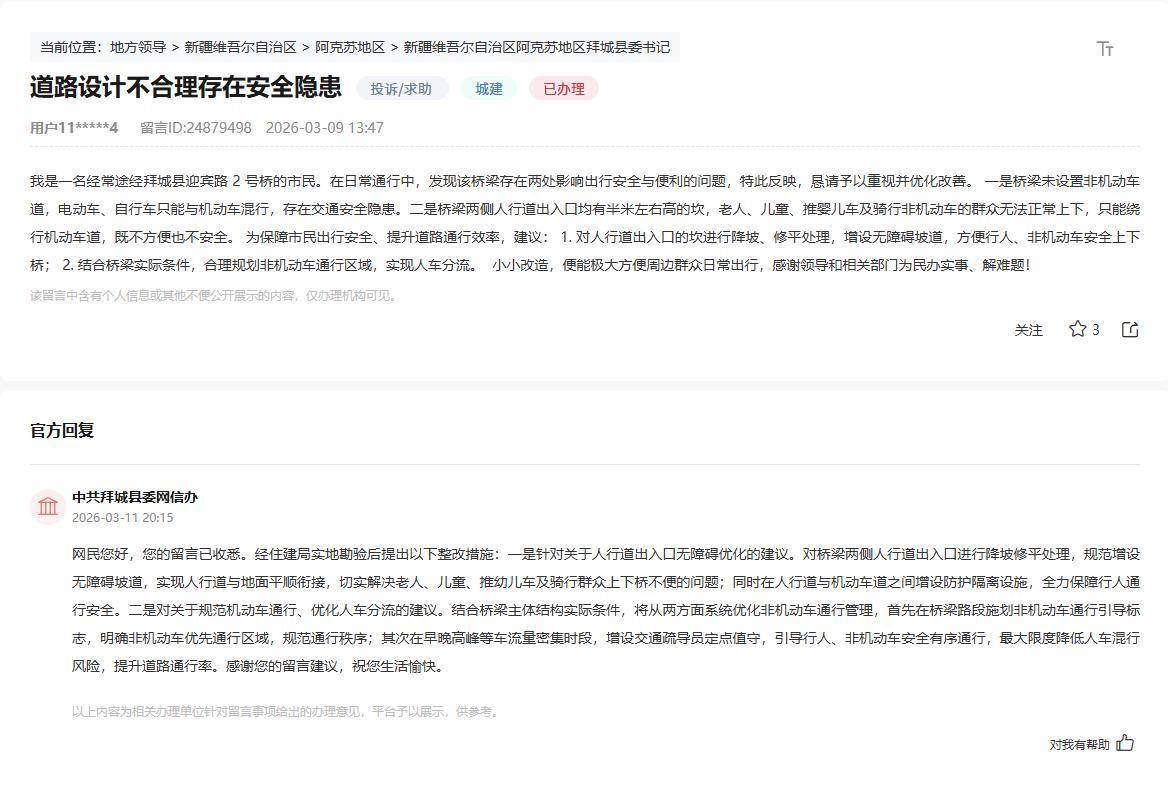Click the reply timestamp 2026-03-11 20:15
Image resolution: width=1168 pixels, height=787 pixels.
(x=122, y=518)
